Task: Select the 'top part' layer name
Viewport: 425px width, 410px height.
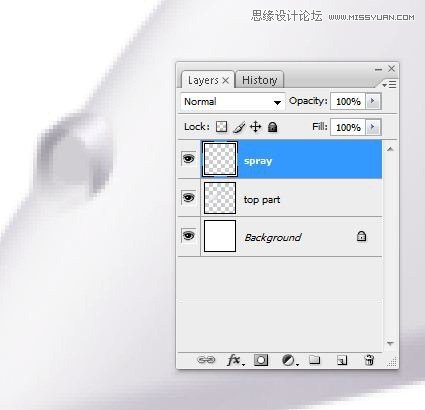Action: point(262,200)
